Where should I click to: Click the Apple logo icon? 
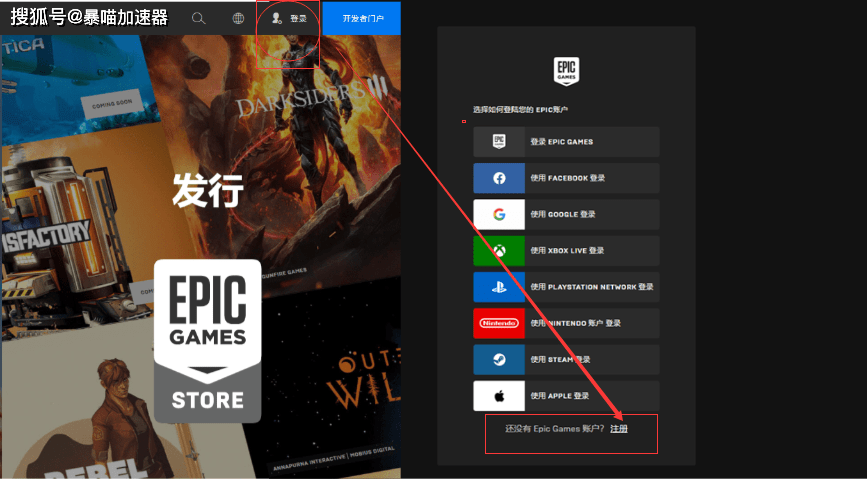coord(499,396)
